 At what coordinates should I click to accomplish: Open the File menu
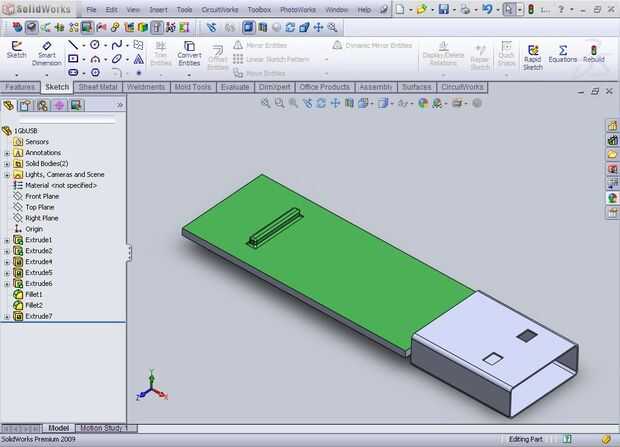(x=91, y=9)
